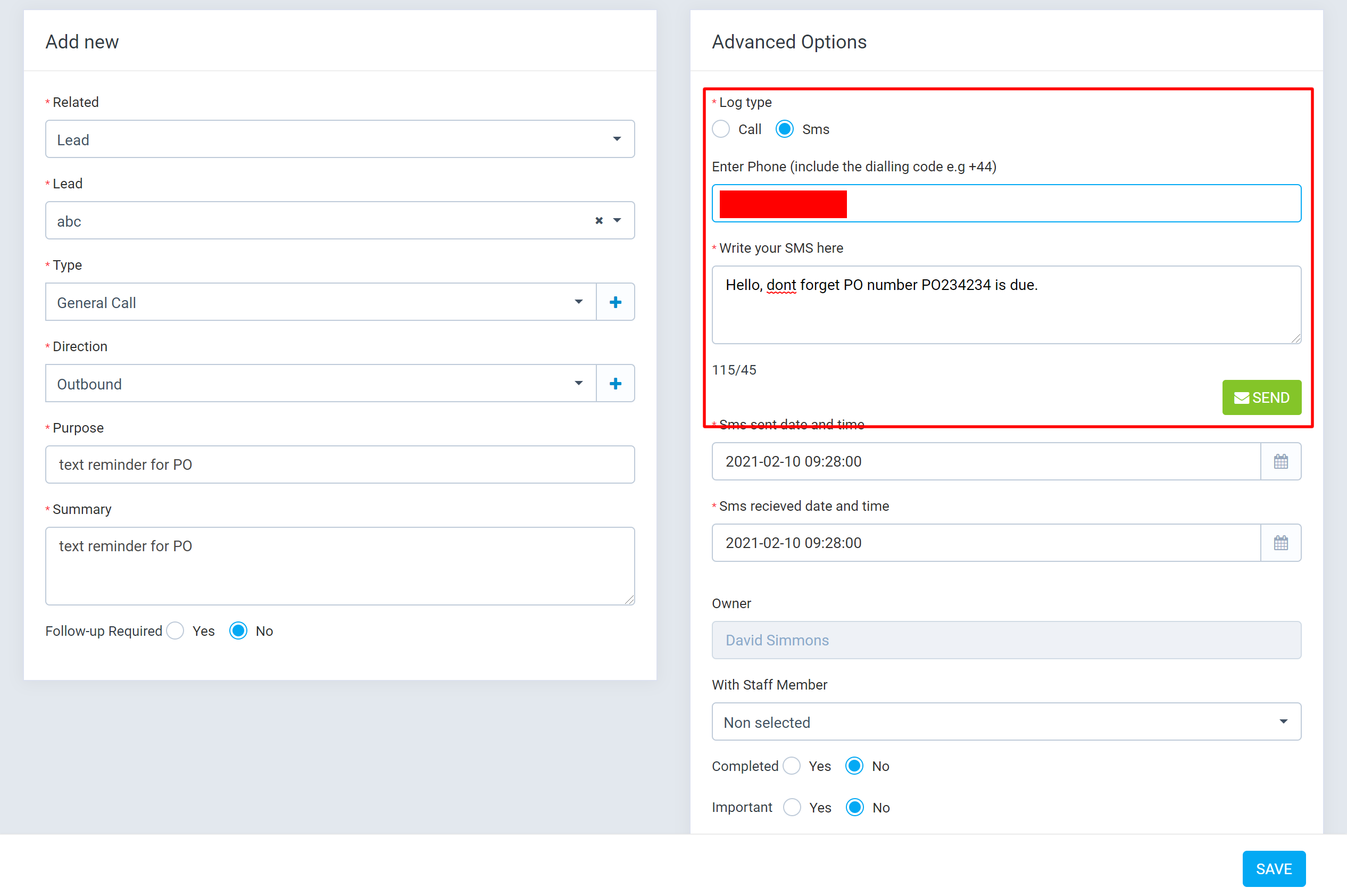1347x896 pixels.
Task: Click the Summary text area
Action: tap(339, 566)
